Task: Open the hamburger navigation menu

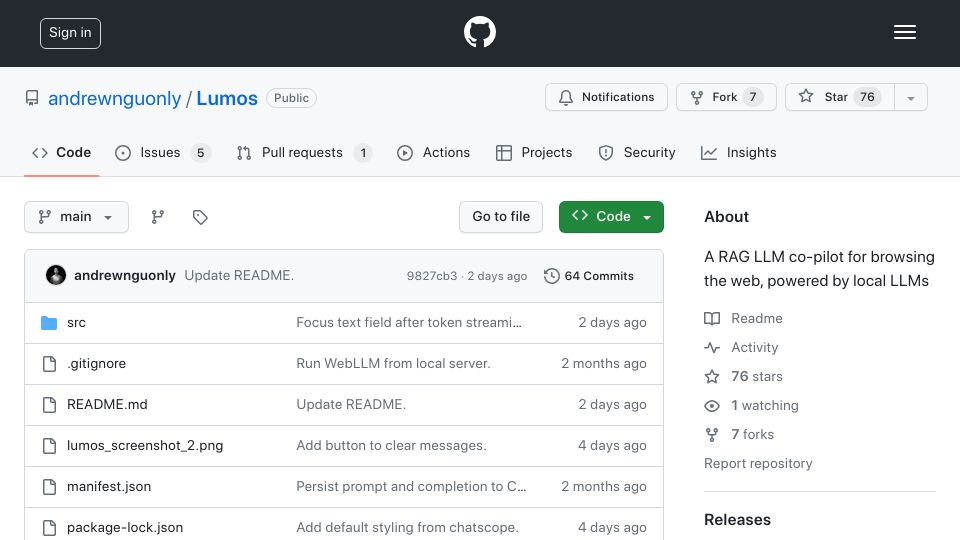Action: pyautogui.click(x=904, y=32)
